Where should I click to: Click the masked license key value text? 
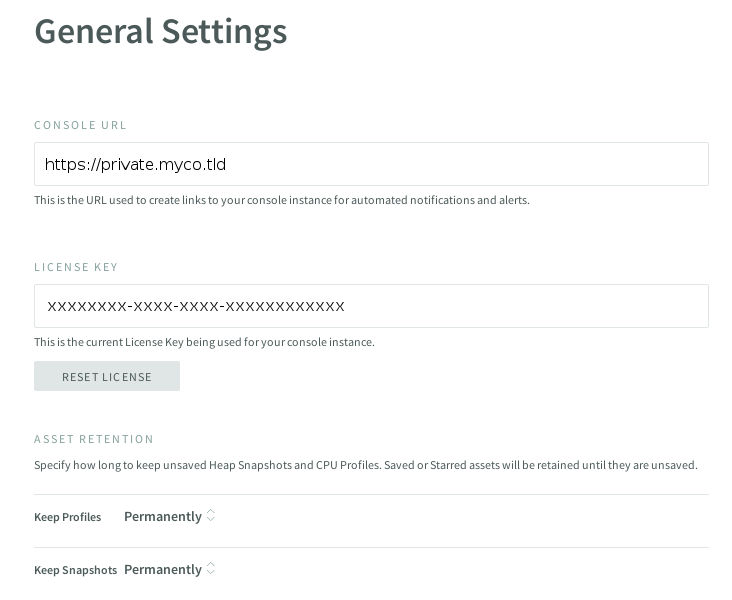coord(196,306)
